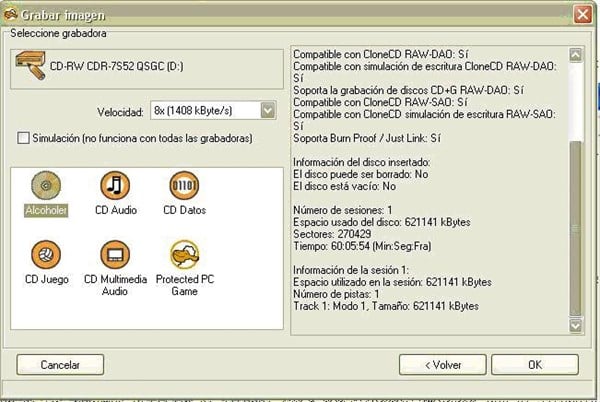Click 'Soporta la grabación de discos CD+G' line
This screenshot has height=402, width=600.
tap(408, 90)
